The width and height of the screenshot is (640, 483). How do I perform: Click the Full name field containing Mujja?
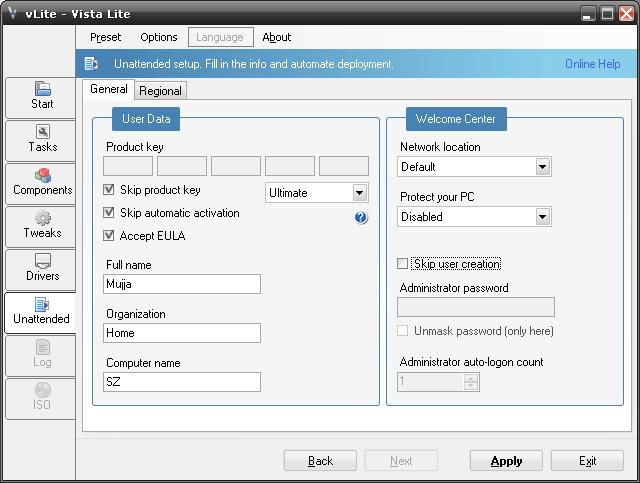pos(182,284)
